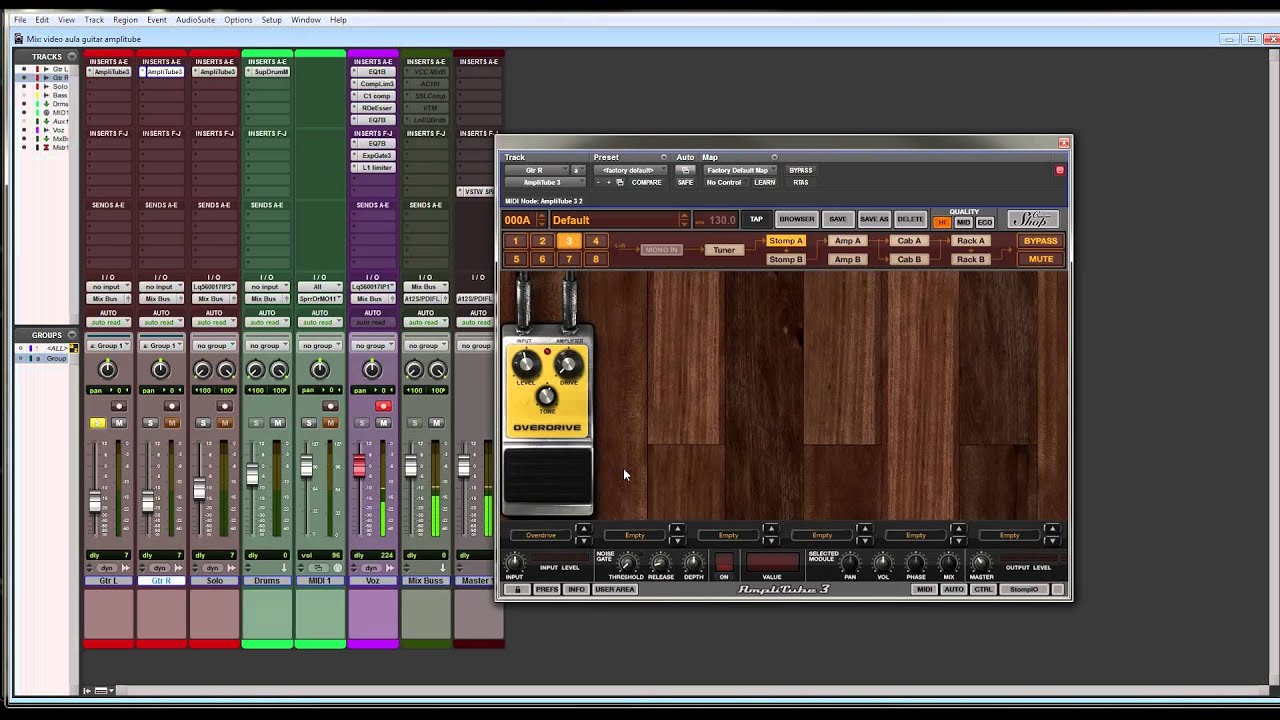
Task: Select MID quality mode
Action: (x=963, y=222)
